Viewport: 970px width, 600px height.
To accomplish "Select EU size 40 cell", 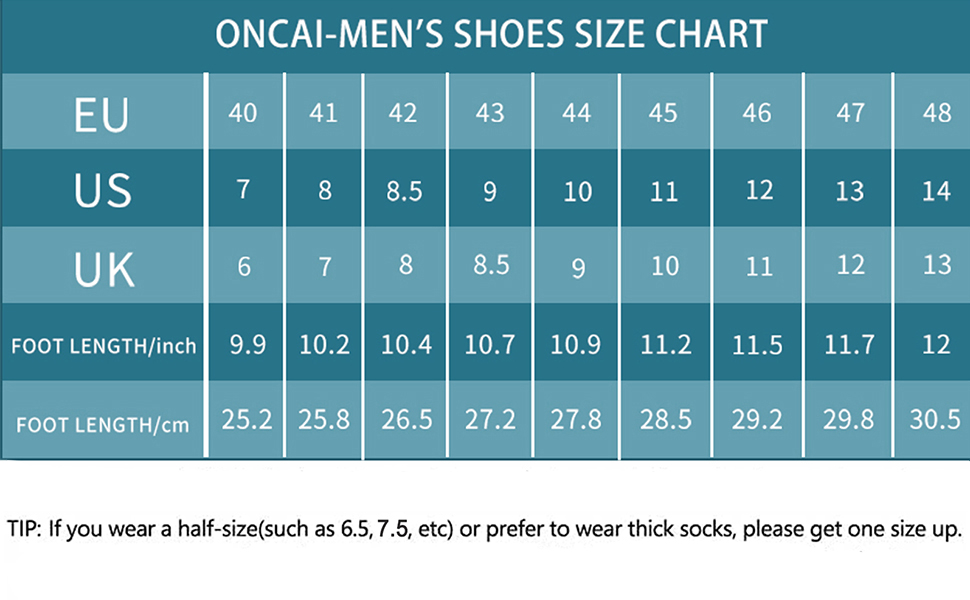I will tap(243, 113).
